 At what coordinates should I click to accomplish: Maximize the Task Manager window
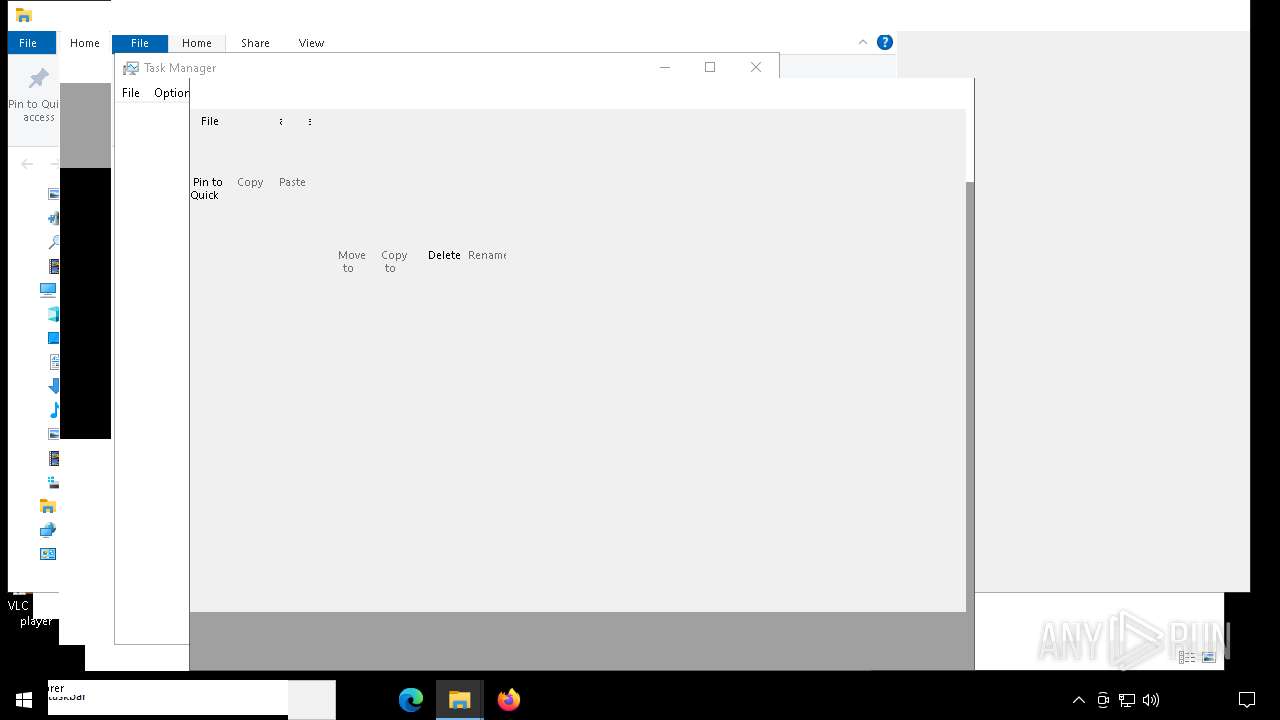pos(710,67)
